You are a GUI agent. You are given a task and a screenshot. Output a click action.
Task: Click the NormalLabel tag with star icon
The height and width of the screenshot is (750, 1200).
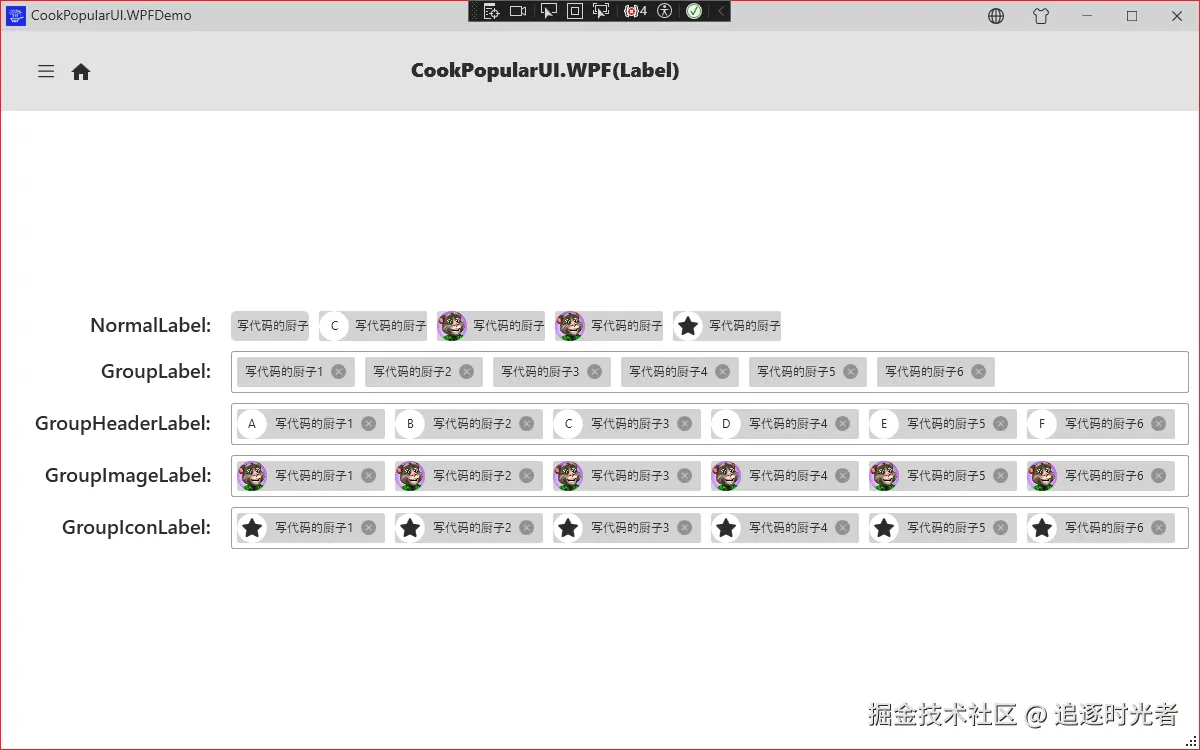(x=727, y=326)
